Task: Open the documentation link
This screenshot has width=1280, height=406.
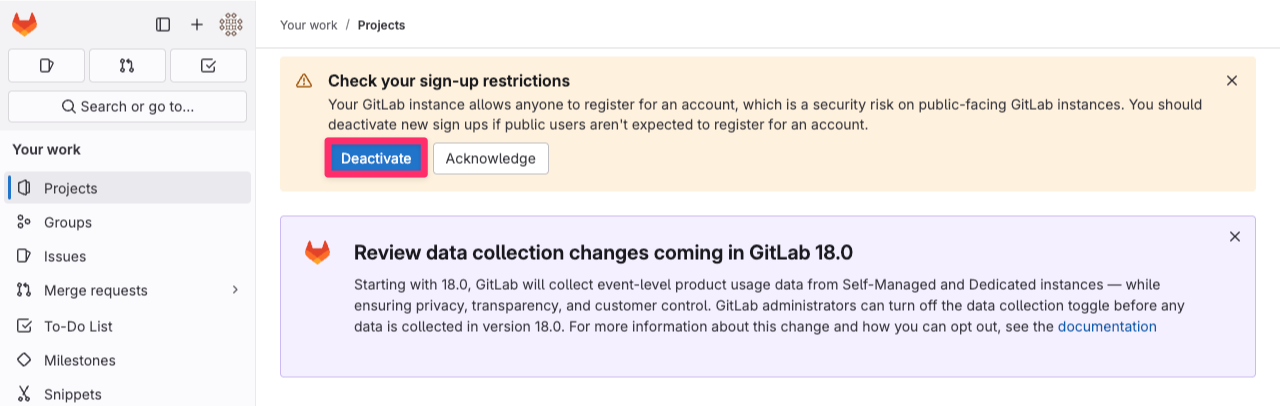Action: 1107,326
